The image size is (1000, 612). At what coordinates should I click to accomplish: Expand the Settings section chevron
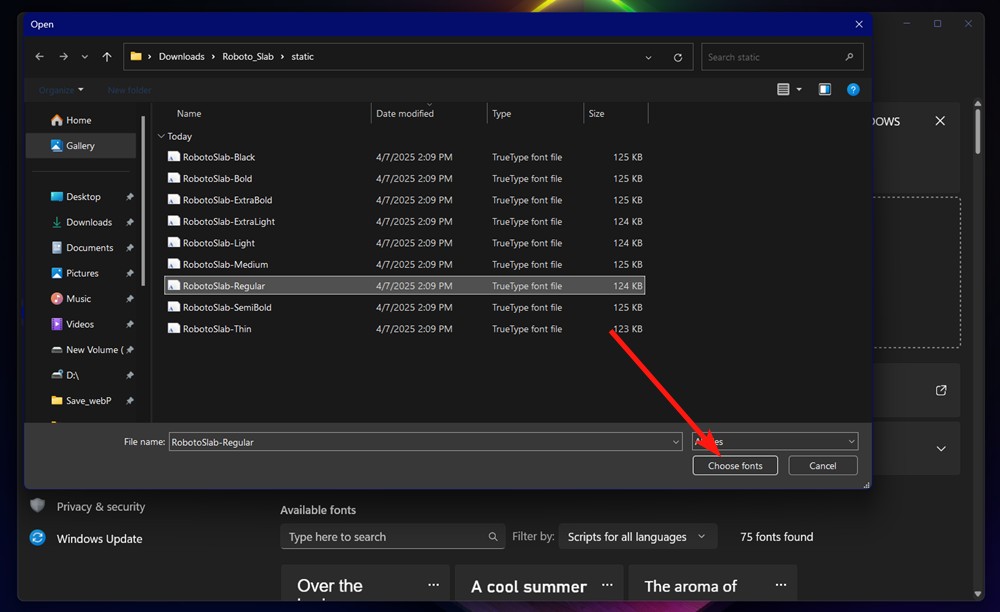point(941,448)
